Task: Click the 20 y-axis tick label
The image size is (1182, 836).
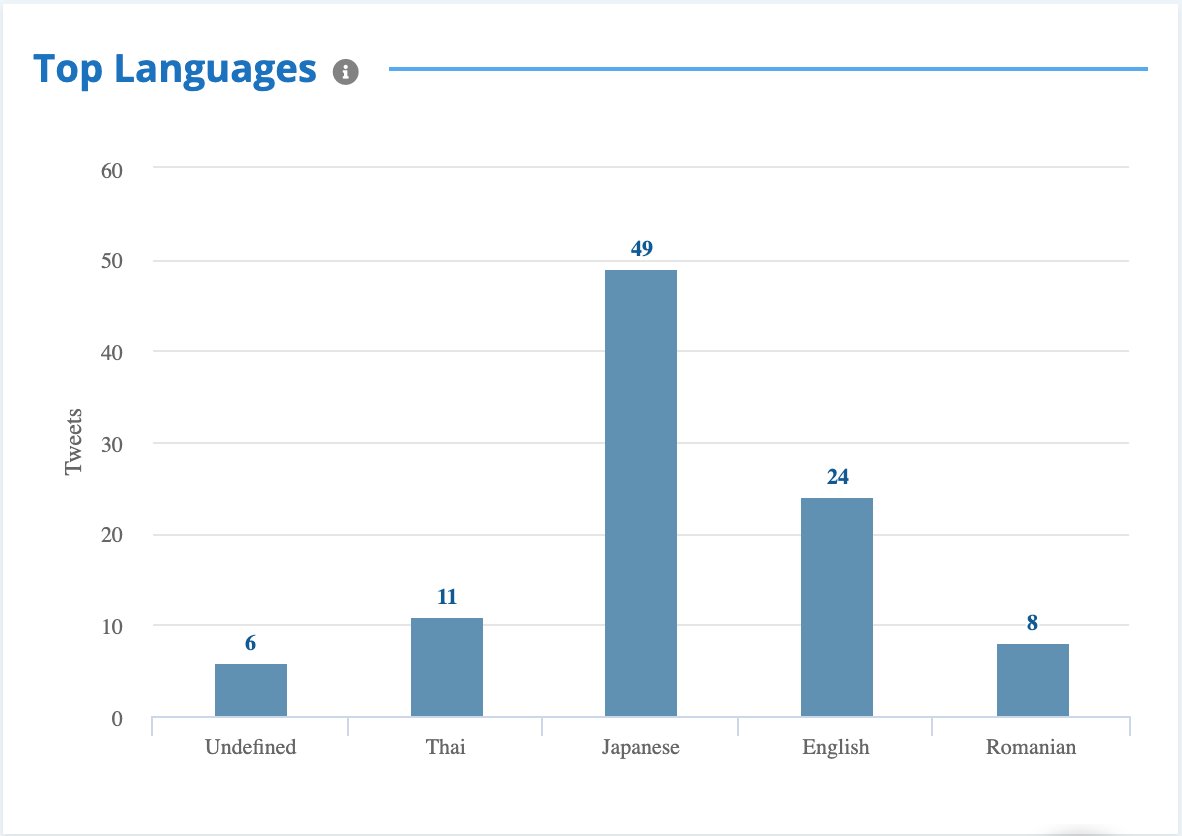Action: [112, 535]
